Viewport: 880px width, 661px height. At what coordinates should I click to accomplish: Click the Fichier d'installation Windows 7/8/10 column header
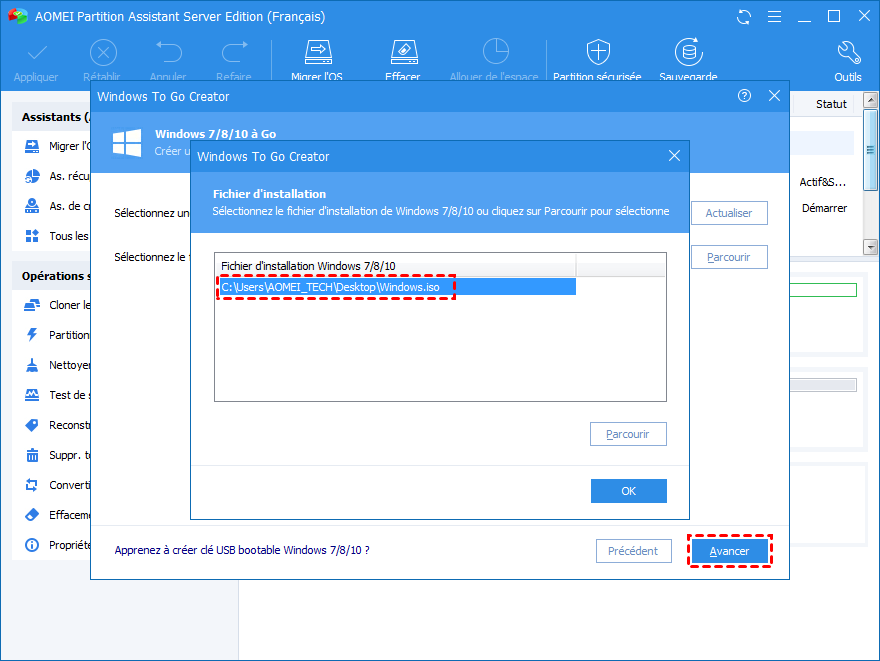396,266
